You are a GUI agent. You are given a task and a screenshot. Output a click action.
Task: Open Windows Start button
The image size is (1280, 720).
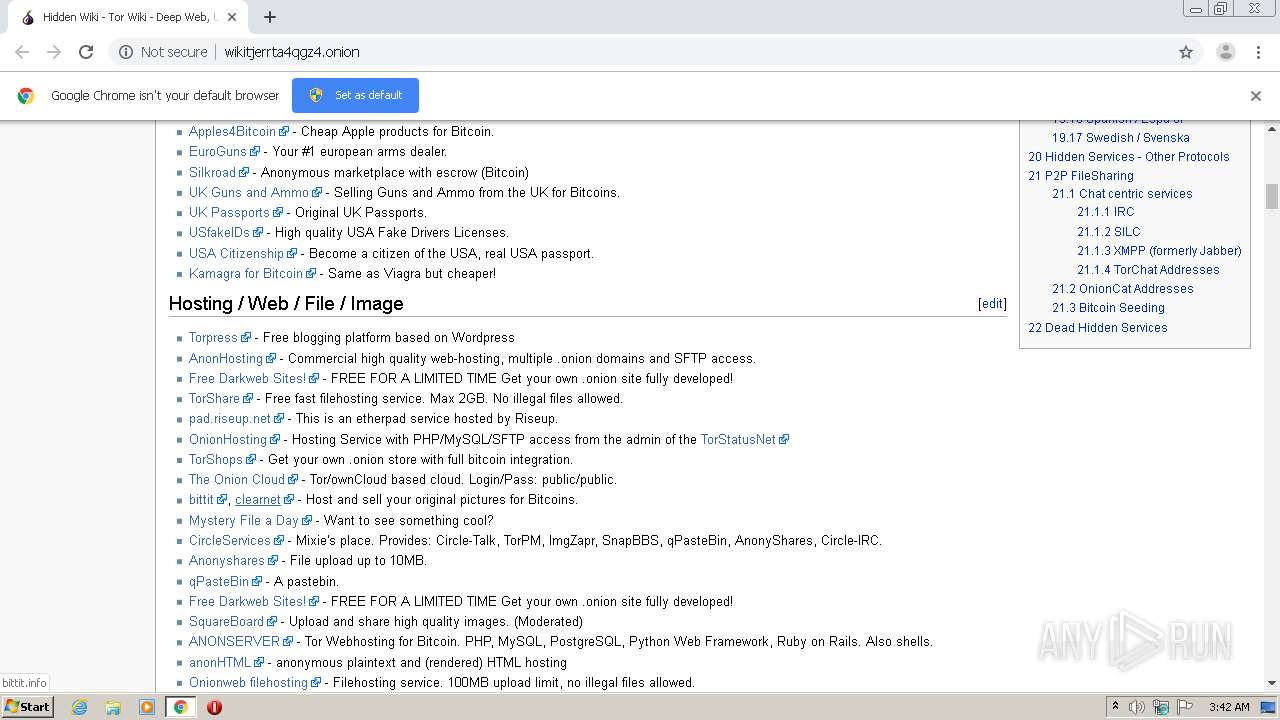click(x=27, y=707)
